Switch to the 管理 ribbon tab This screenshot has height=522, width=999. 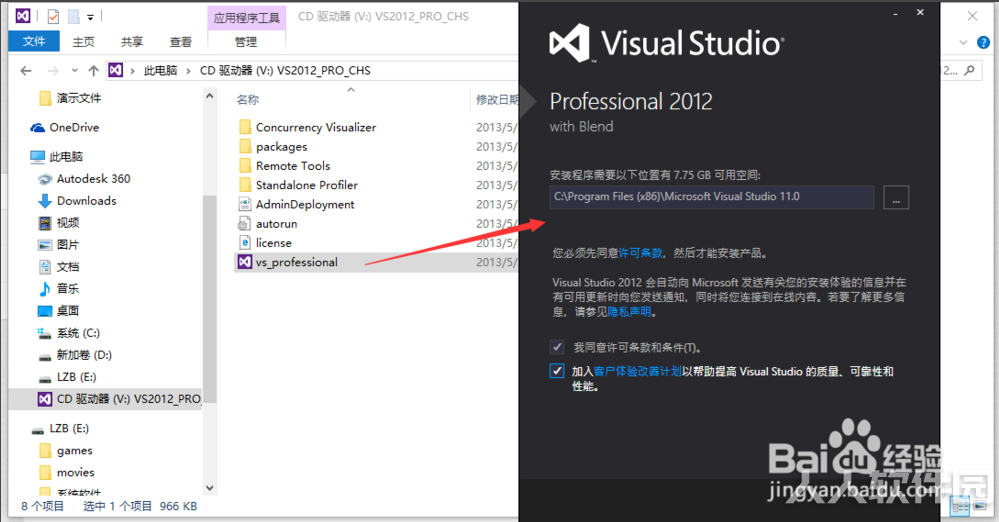(246, 42)
